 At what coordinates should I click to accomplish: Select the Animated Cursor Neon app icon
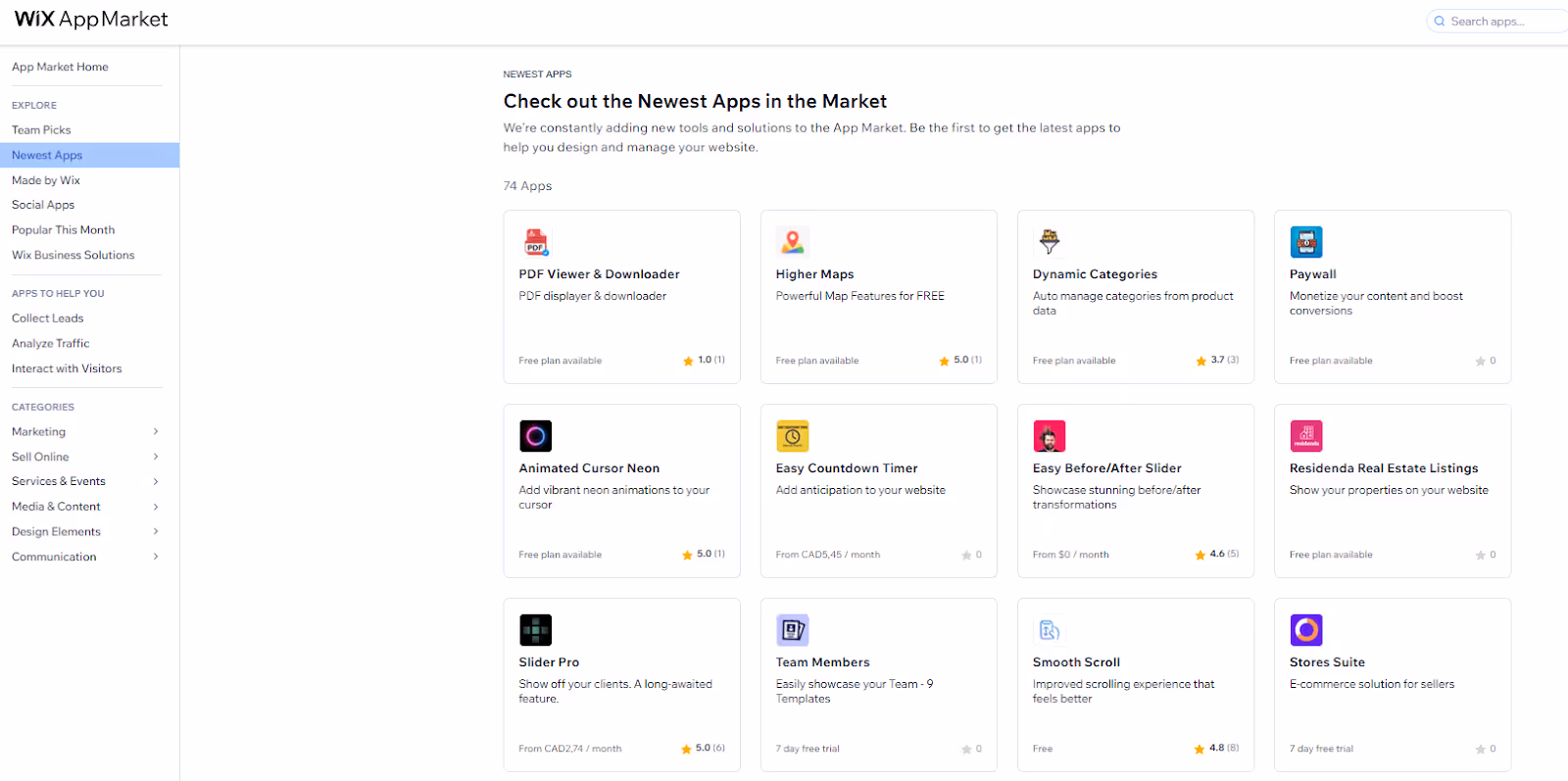(x=535, y=435)
